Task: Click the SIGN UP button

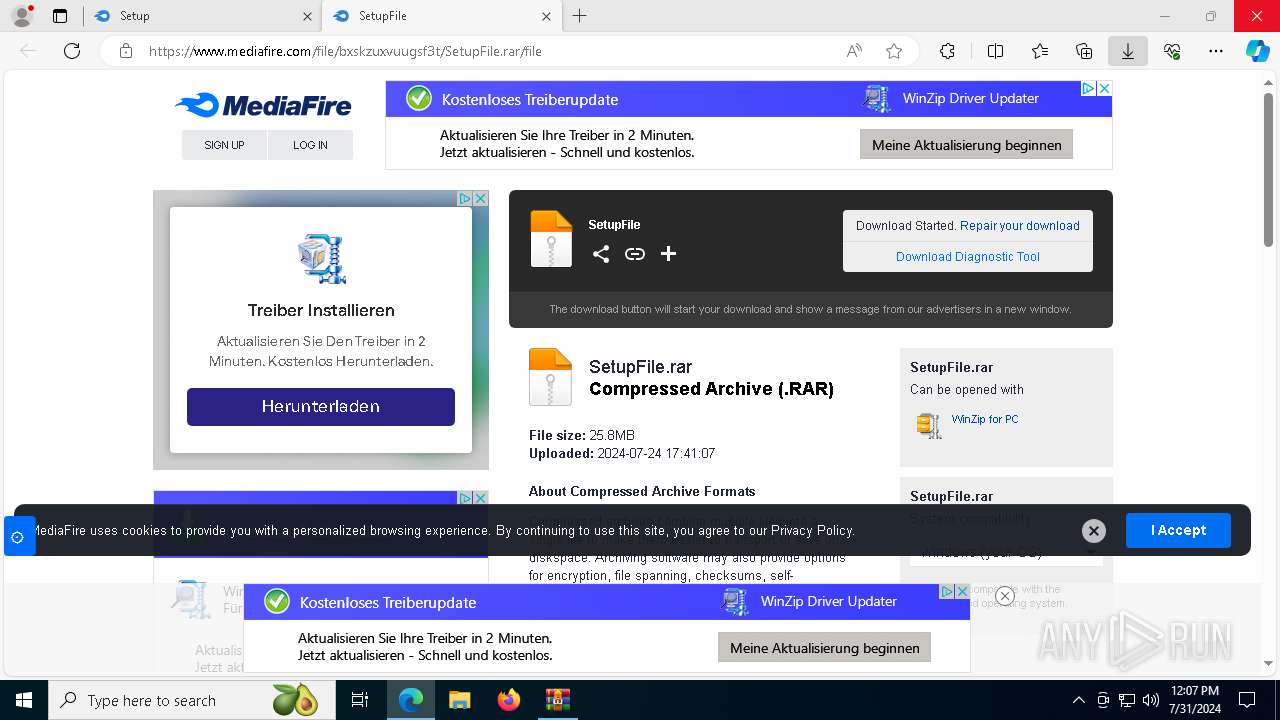Action: pos(224,145)
